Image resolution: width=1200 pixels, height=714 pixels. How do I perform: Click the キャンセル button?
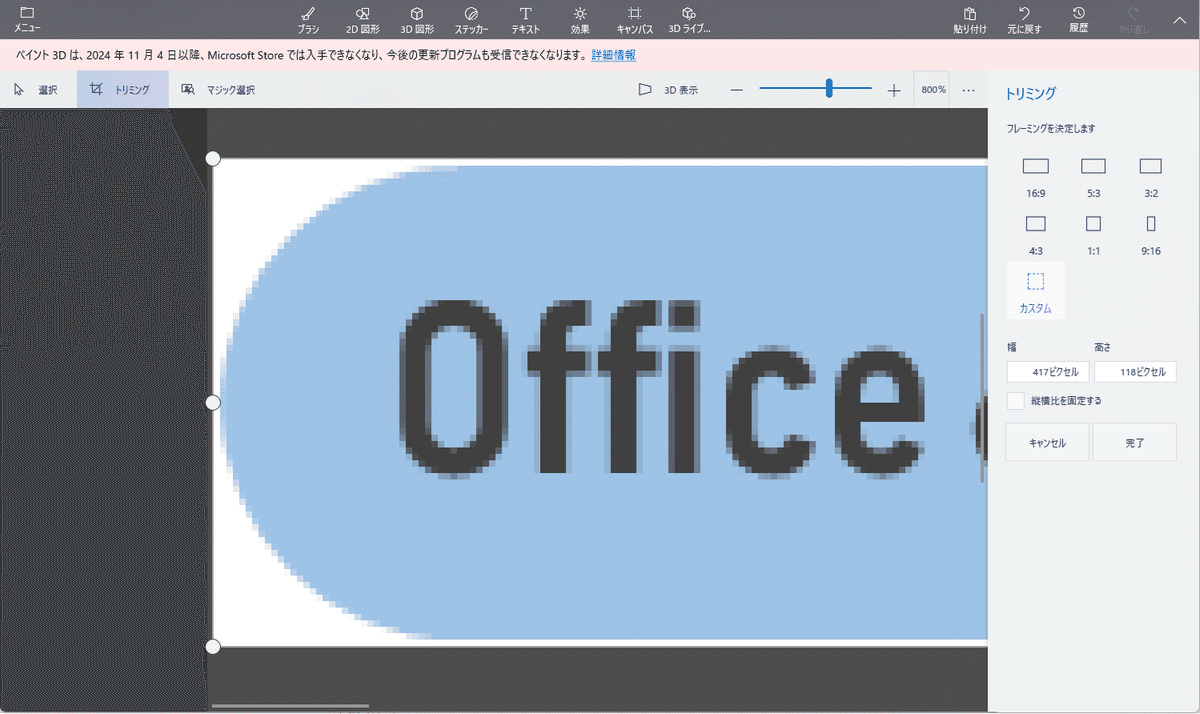click(x=1047, y=442)
